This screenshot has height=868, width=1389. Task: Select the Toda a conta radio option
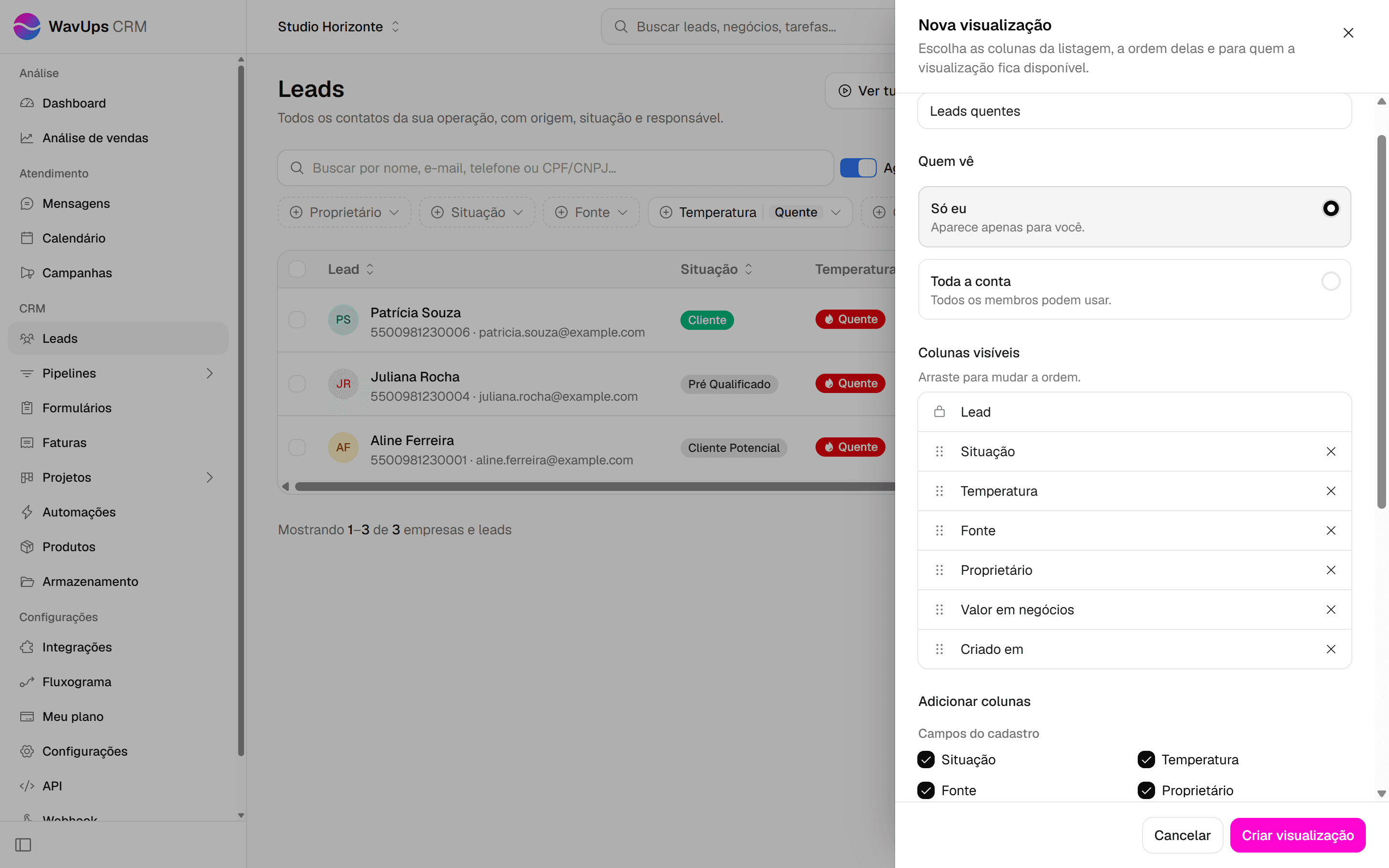1331,281
